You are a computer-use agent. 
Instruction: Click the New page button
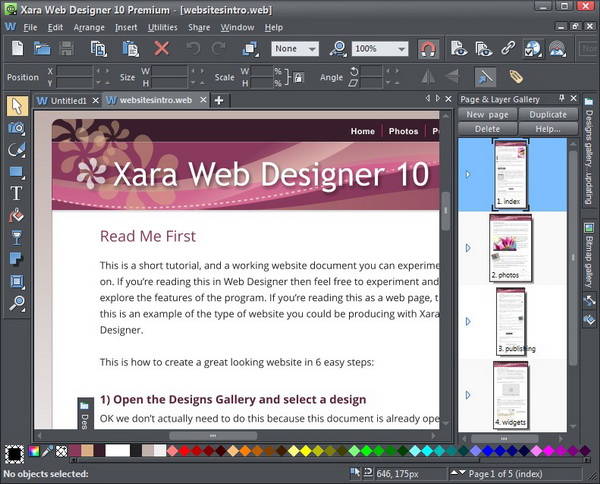(x=488, y=115)
